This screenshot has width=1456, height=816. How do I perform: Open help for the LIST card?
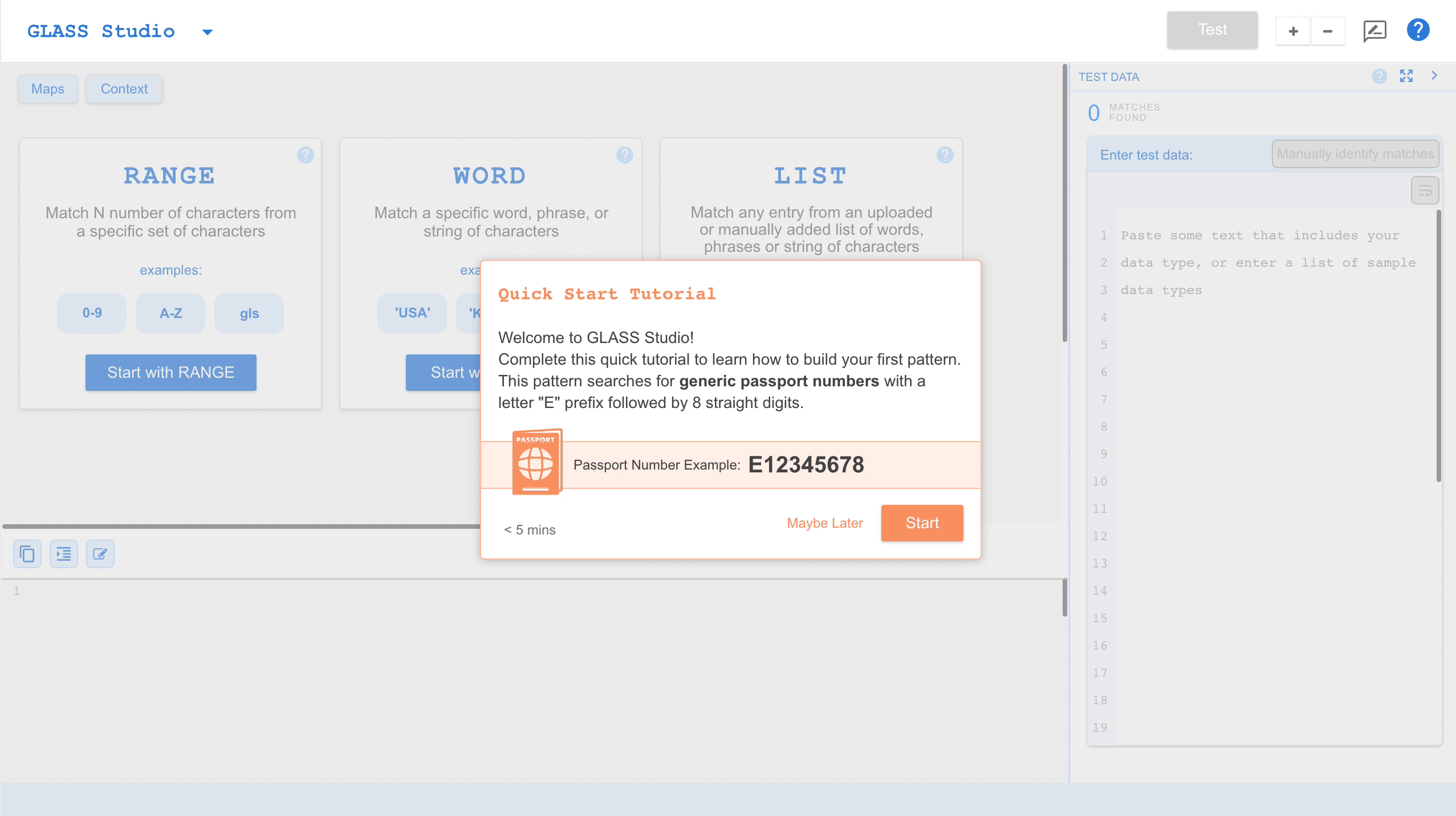click(945, 155)
